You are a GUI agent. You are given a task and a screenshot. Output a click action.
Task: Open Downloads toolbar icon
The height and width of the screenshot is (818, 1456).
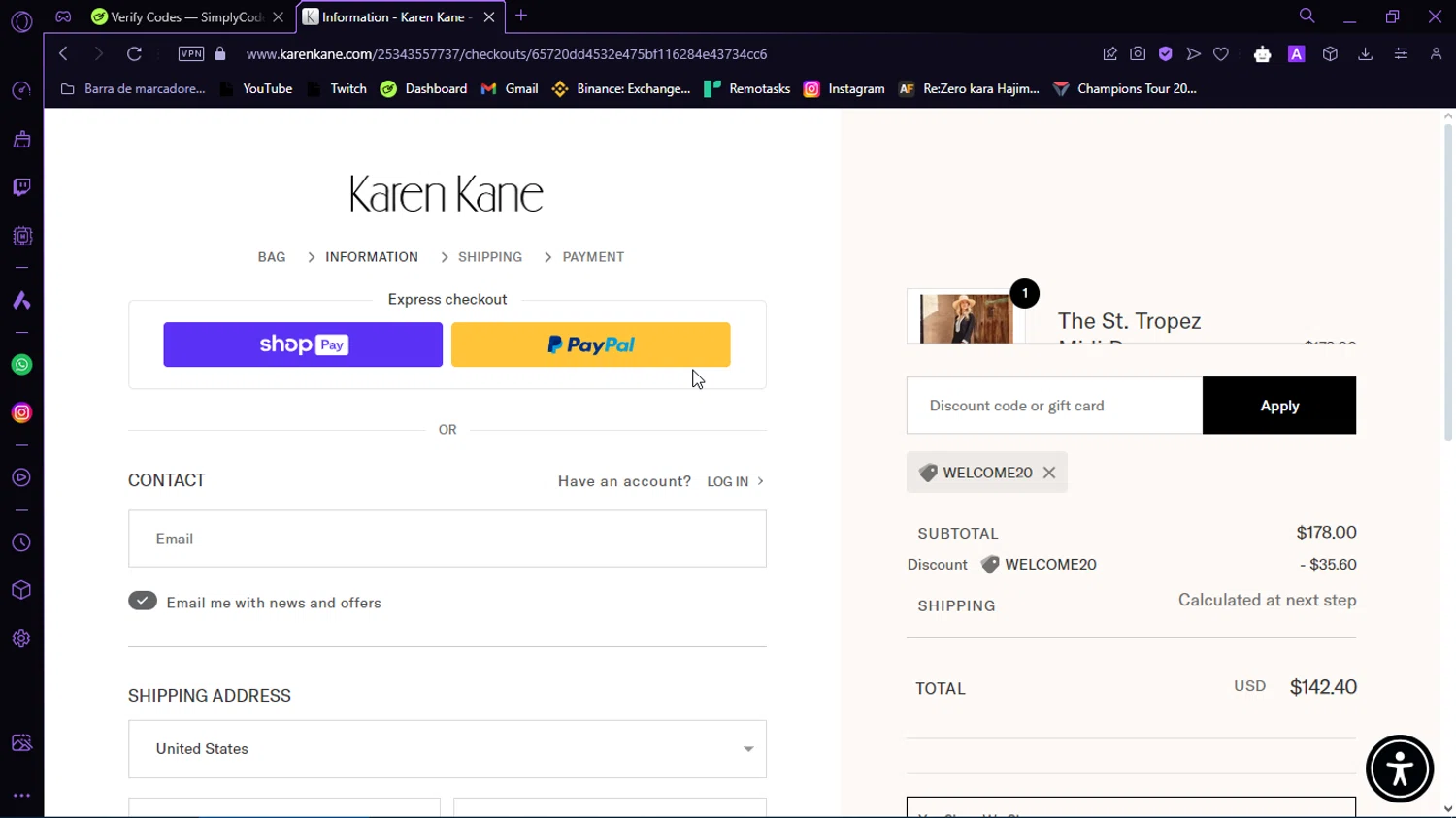pyautogui.click(x=1365, y=54)
